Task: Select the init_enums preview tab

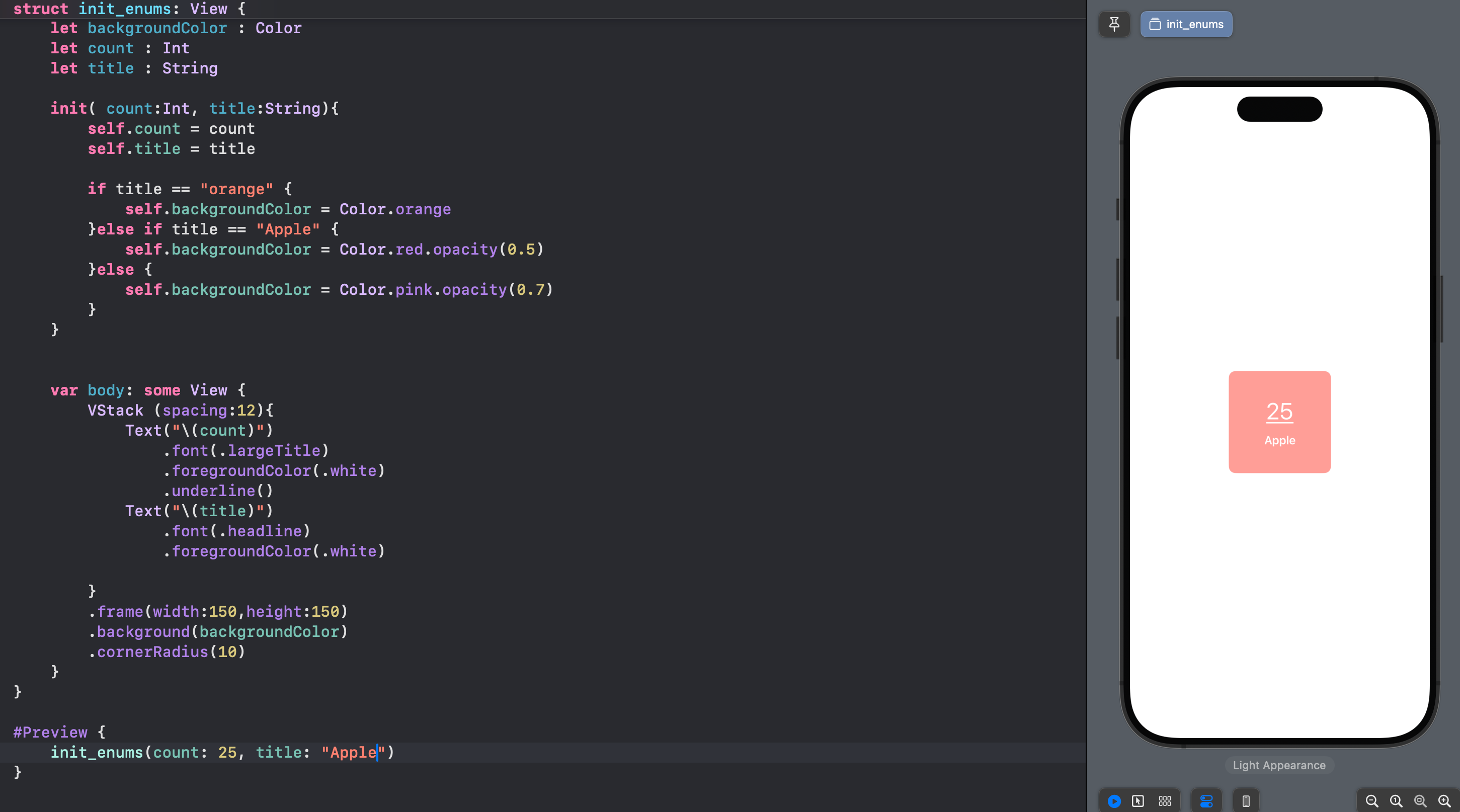Action: (1186, 24)
